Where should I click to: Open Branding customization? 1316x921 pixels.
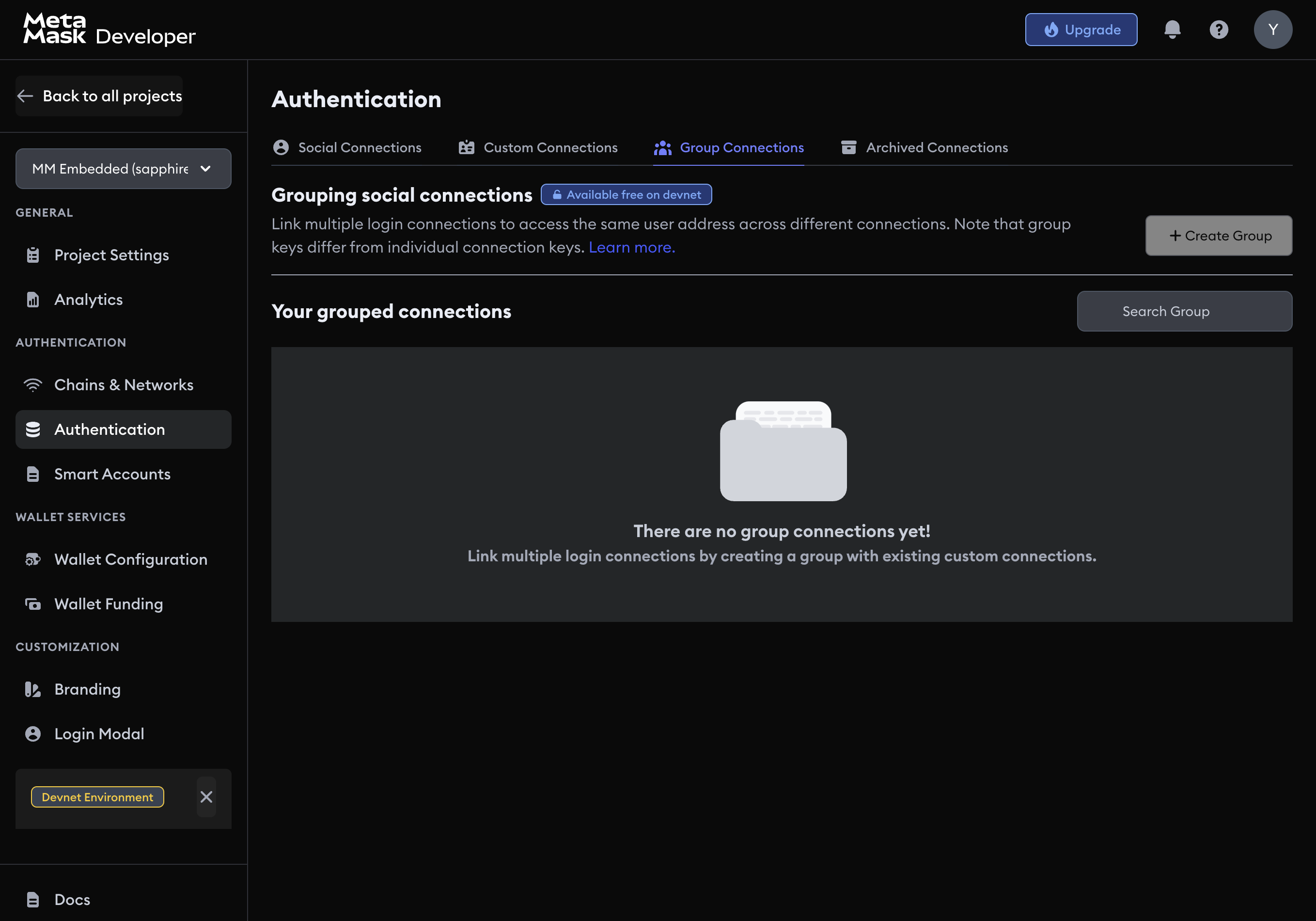123,689
